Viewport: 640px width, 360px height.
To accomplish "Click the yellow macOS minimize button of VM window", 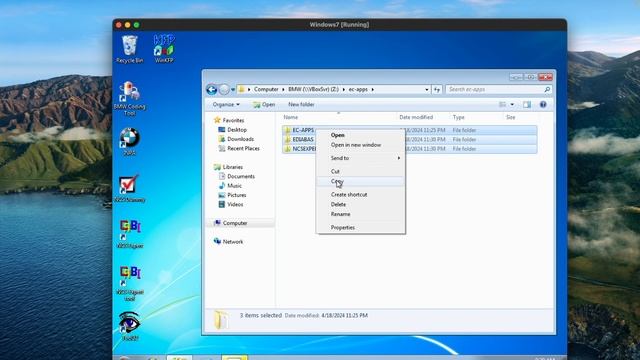I will pyautogui.click(x=127, y=25).
